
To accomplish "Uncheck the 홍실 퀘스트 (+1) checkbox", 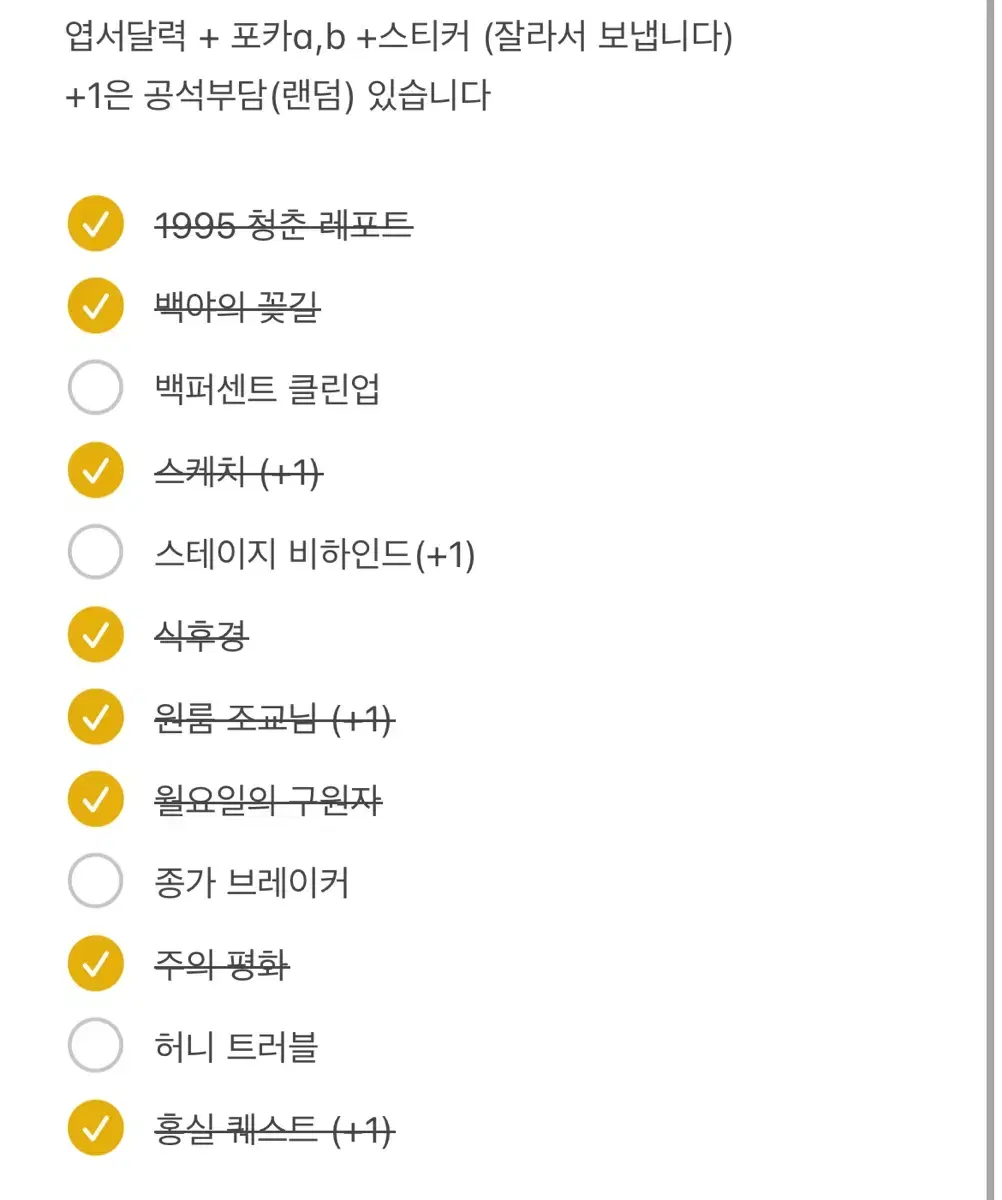I will 95,1128.
